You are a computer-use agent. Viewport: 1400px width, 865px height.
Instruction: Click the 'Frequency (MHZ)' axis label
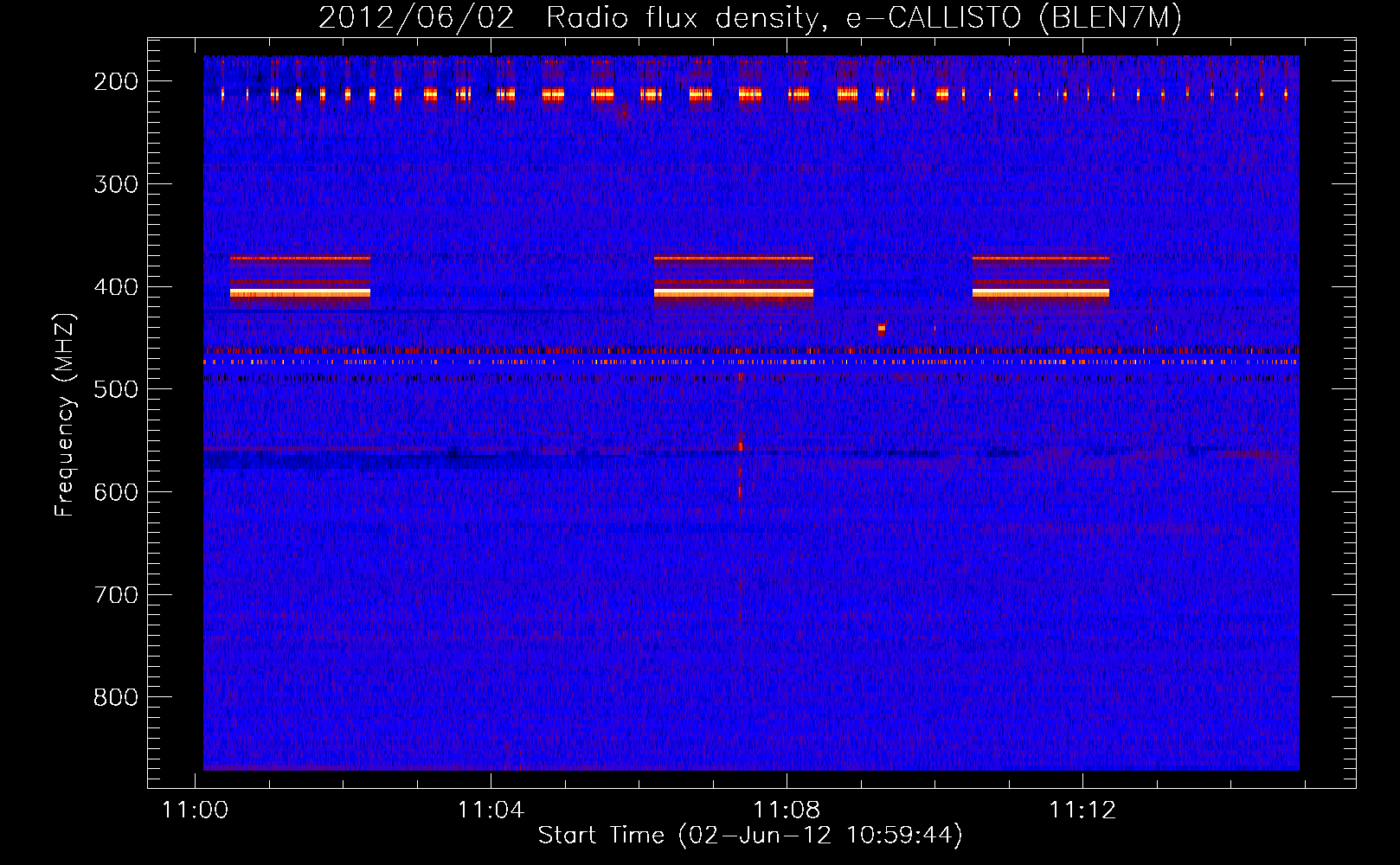pyautogui.click(x=65, y=415)
